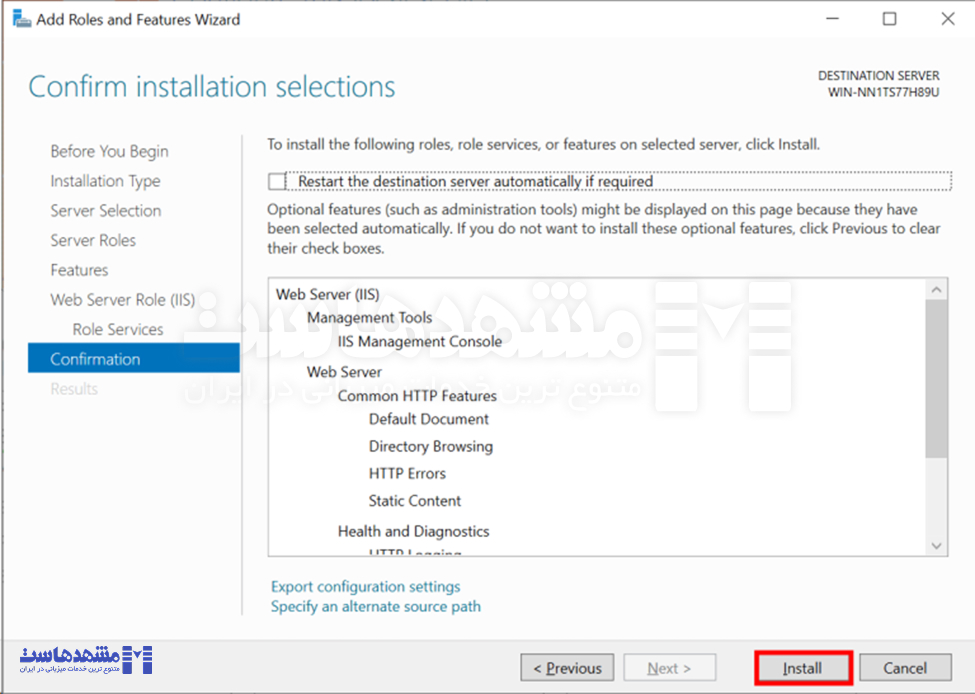Cancel the wizard
975x694 pixels.
905,668
